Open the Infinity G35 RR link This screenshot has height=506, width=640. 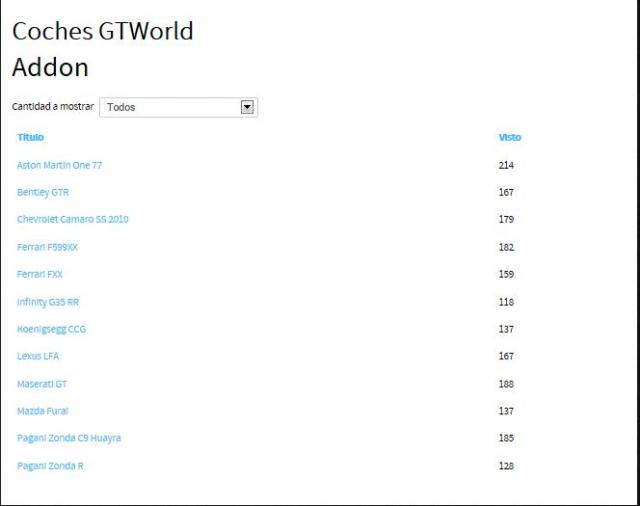pyautogui.click(x=48, y=302)
